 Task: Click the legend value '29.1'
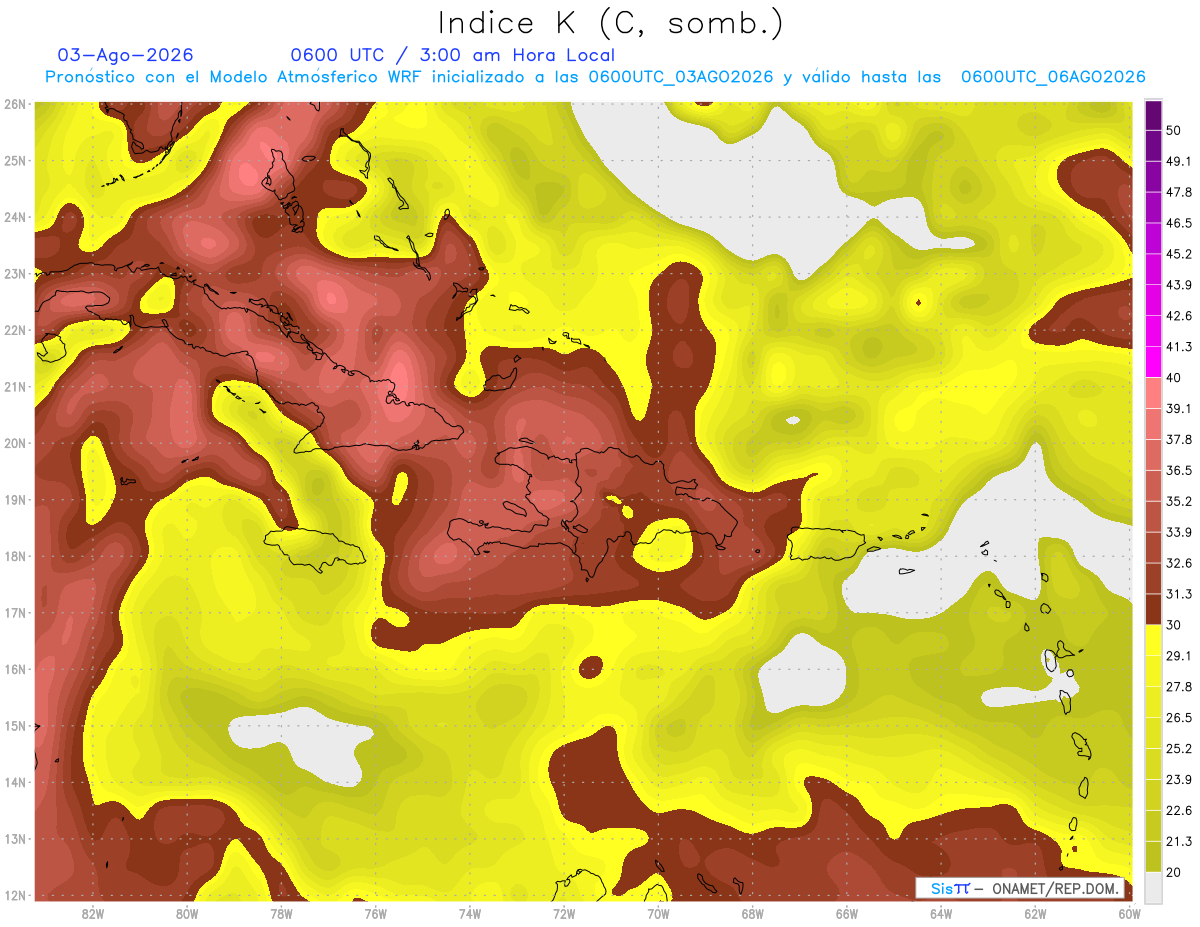[x=1179, y=656]
